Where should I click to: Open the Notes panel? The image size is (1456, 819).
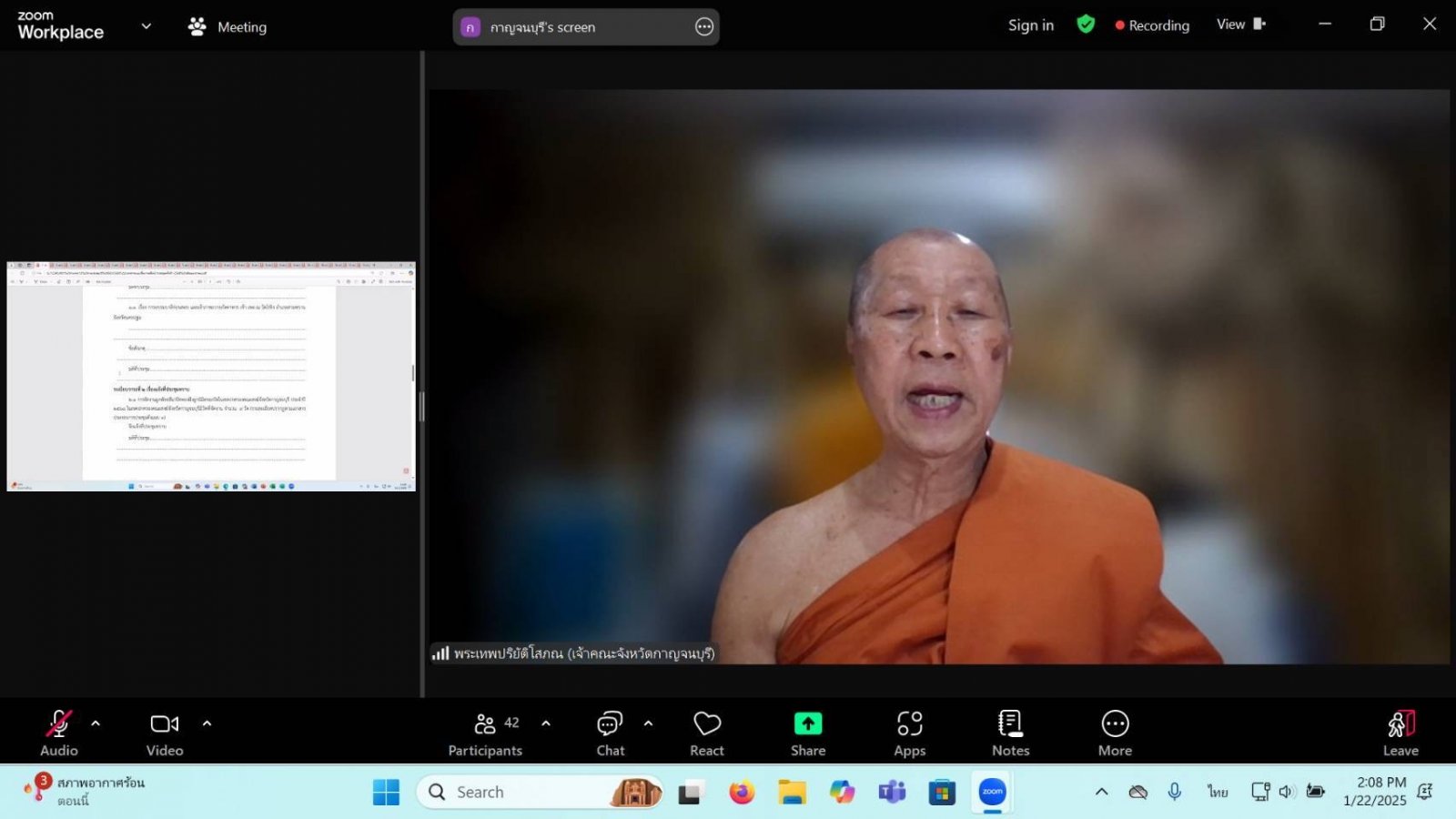pyautogui.click(x=1011, y=733)
